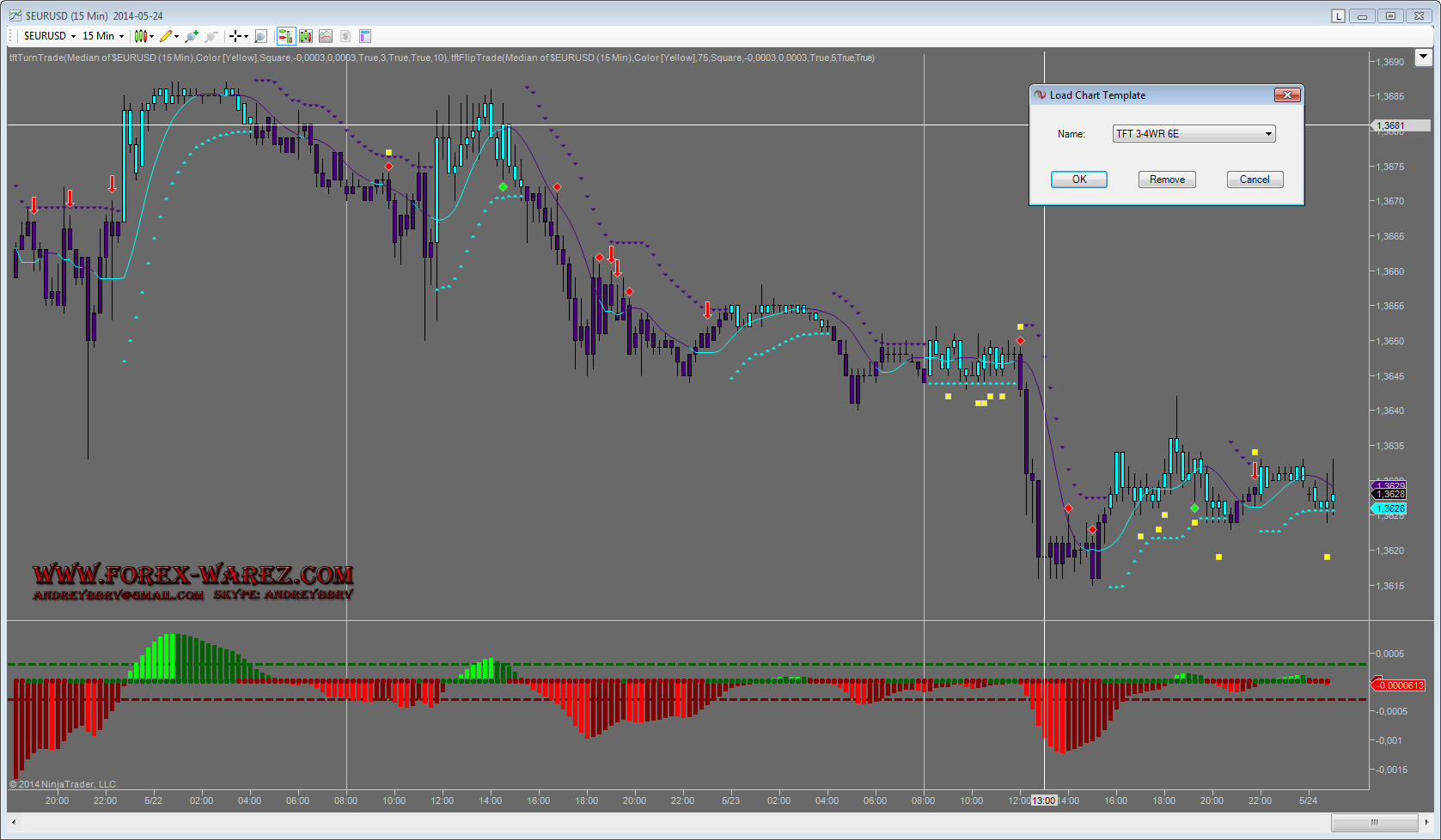The width and height of the screenshot is (1441, 840).
Task: Open the chart style candlestick tool
Action: point(141,36)
